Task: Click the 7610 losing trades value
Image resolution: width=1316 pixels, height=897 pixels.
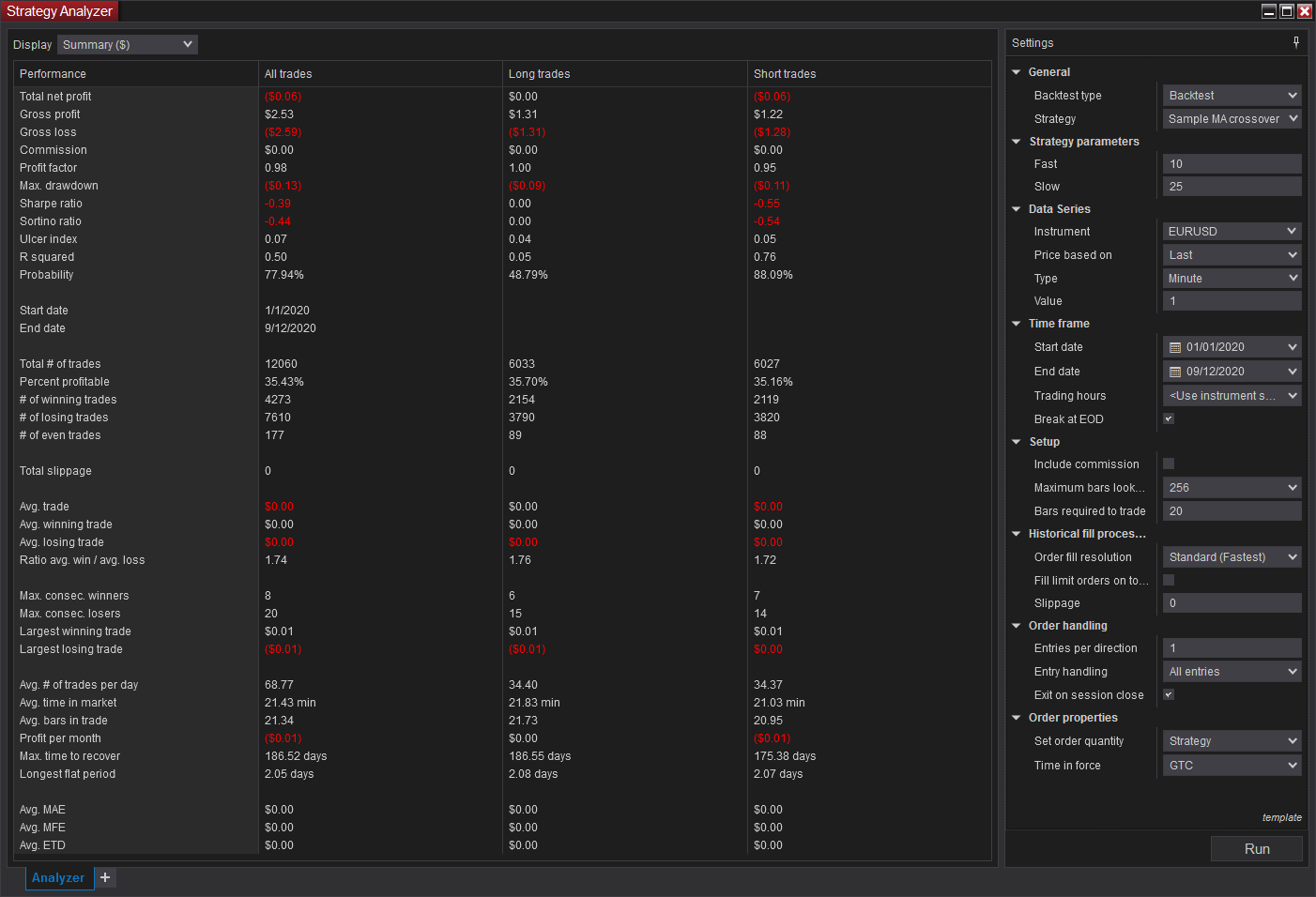Action: pyautogui.click(x=278, y=418)
